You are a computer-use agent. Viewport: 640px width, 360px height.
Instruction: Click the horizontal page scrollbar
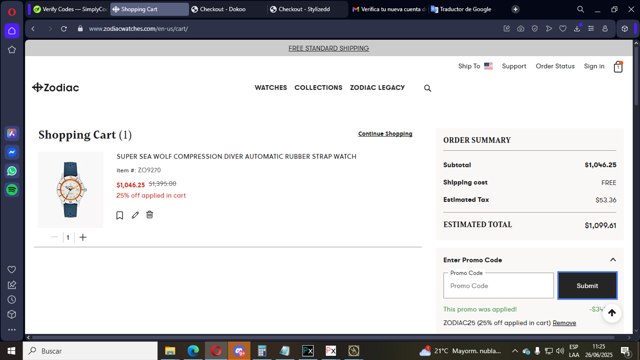click(x=322, y=338)
